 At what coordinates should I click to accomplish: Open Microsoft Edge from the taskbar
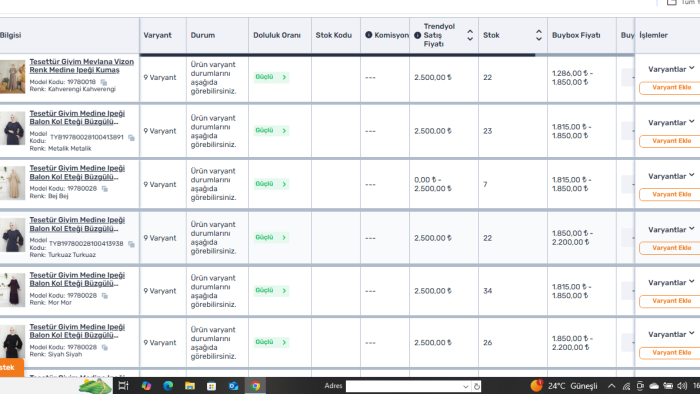coord(168,386)
